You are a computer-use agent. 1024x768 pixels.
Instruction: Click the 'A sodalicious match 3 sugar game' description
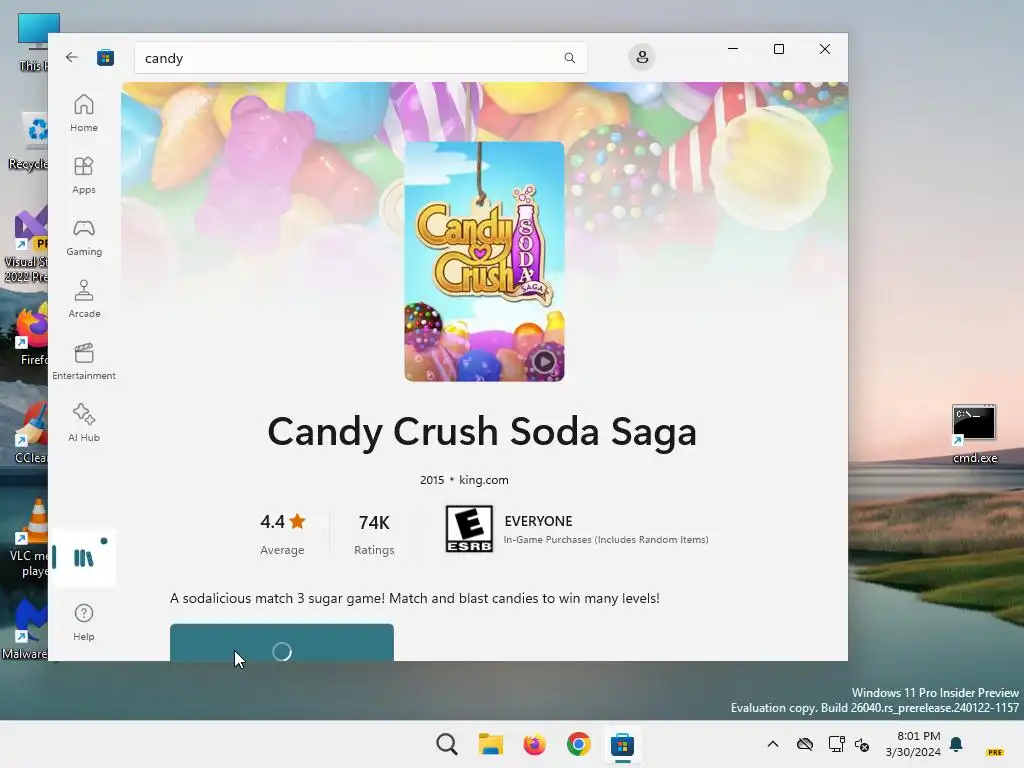point(415,598)
